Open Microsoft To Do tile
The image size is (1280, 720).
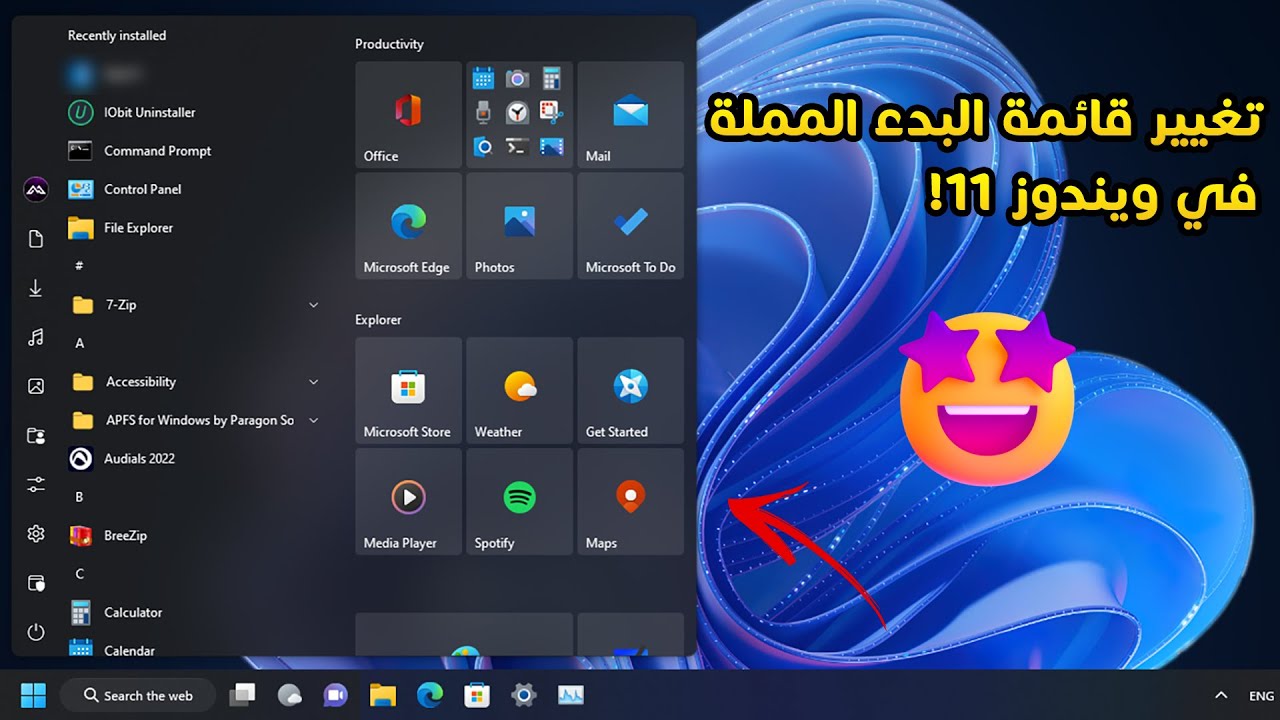tap(630, 225)
